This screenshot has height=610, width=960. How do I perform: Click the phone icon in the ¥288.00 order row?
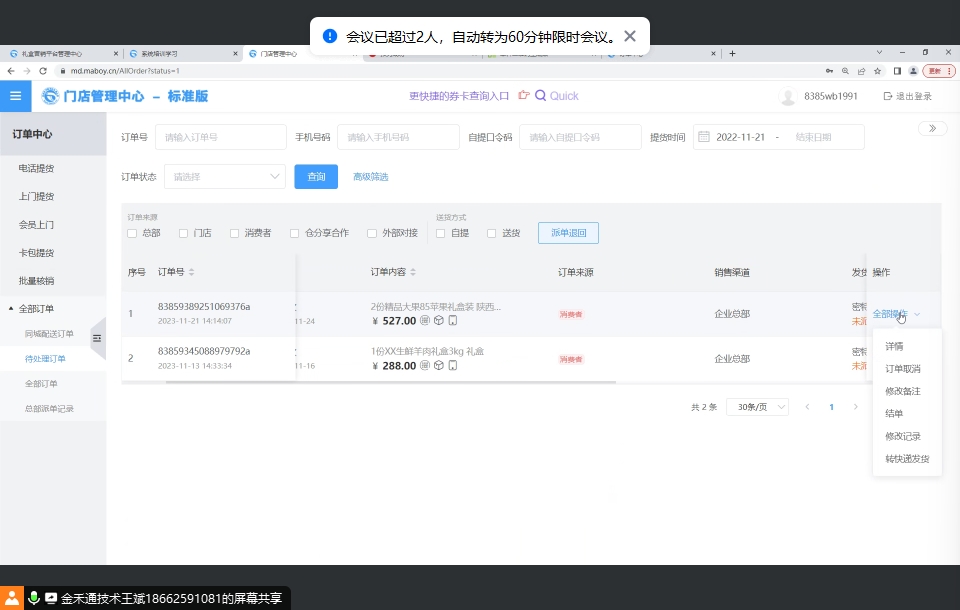click(x=452, y=366)
